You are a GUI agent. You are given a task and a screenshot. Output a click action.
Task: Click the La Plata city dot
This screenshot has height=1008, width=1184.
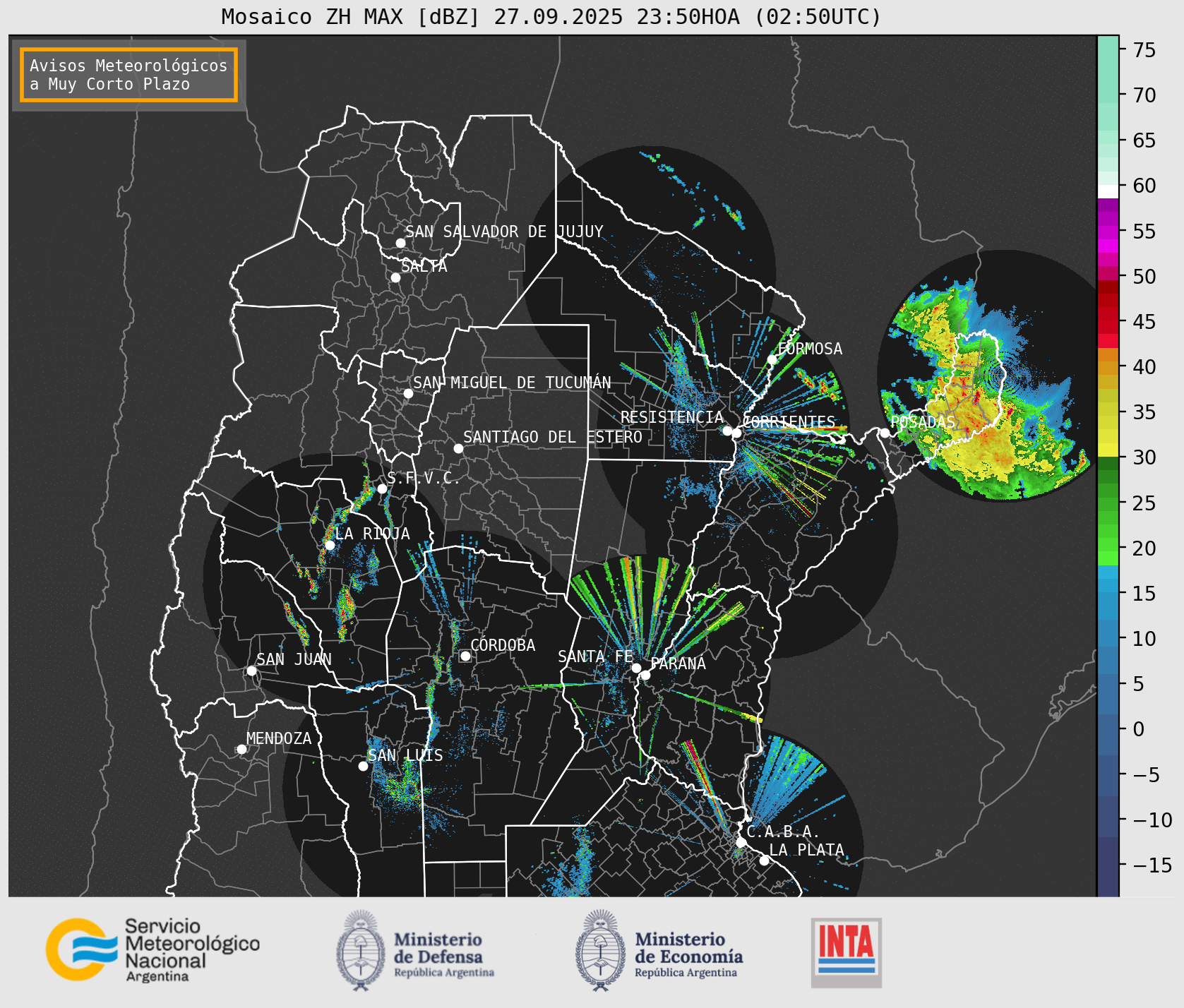[764, 860]
